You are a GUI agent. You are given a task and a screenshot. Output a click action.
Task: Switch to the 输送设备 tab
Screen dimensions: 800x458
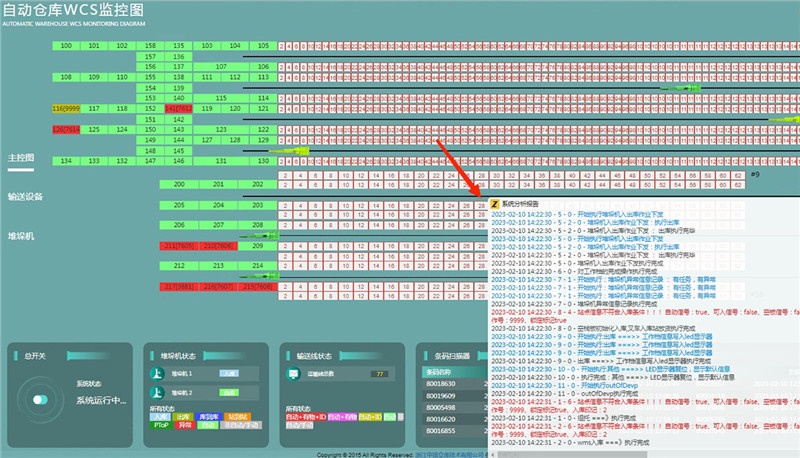tap(25, 197)
